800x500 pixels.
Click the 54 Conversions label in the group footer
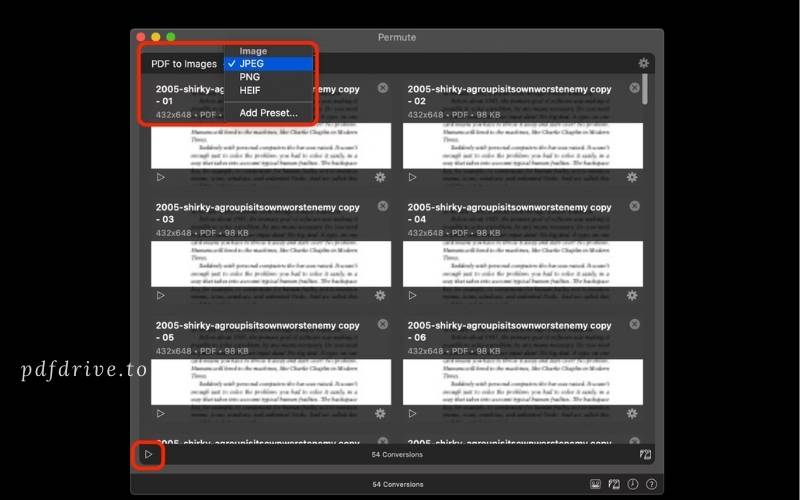[397, 454]
